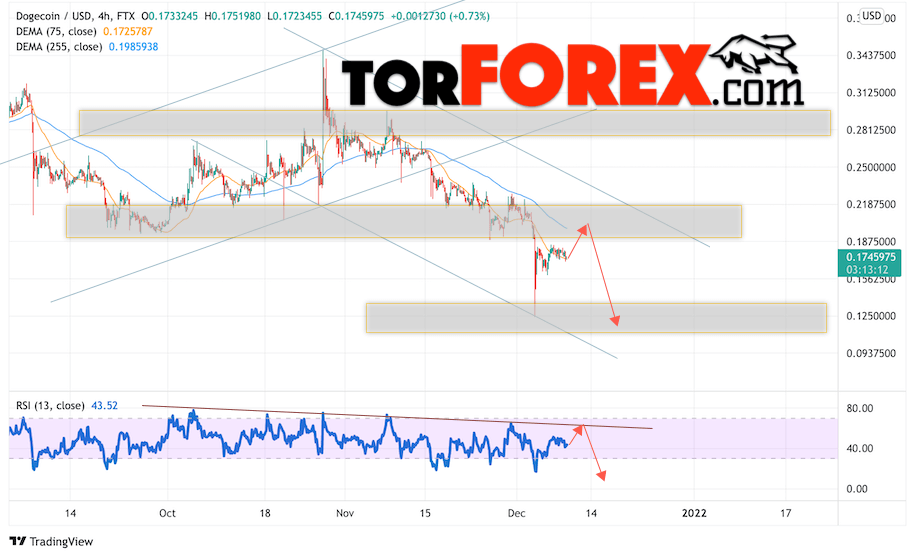Click the TradingView logo icon
The width and height of the screenshot is (915, 557).
tap(18, 541)
